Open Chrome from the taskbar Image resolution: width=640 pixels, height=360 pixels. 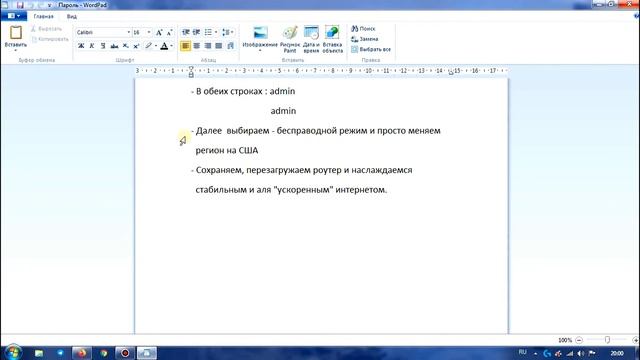(104, 353)
